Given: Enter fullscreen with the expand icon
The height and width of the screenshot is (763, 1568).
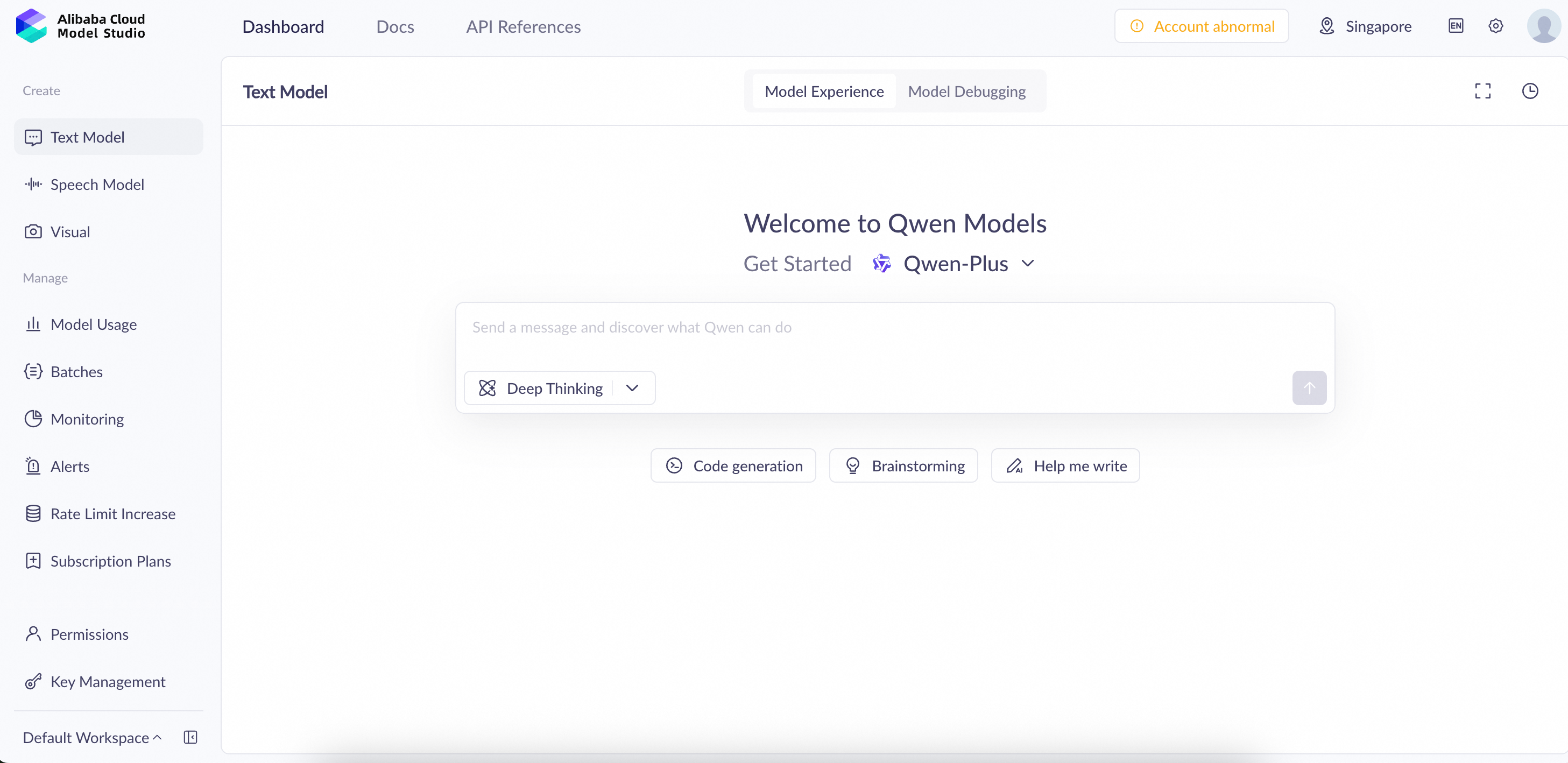Looking at the screenshot, I should coord(1483,91).
